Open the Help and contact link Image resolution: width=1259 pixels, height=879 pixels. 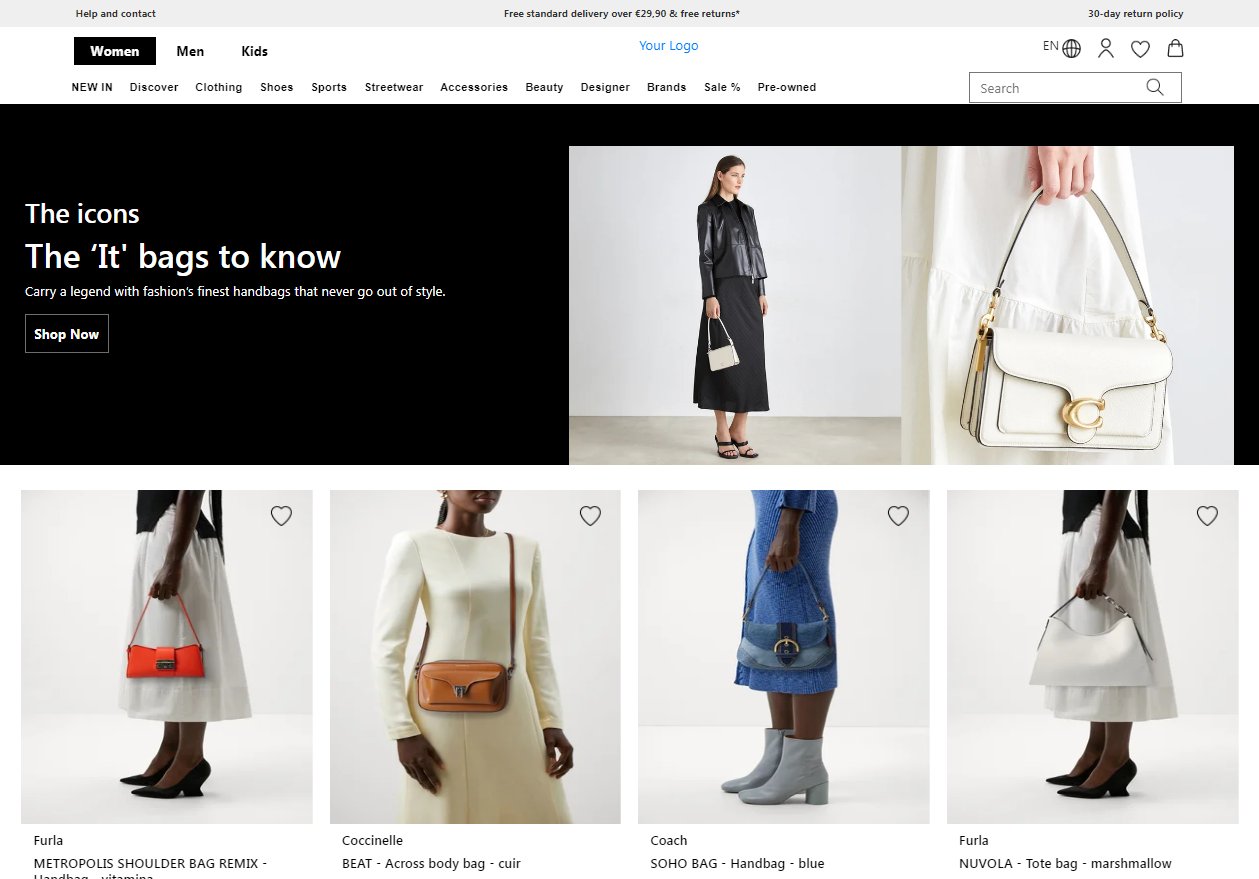(116, 14)
